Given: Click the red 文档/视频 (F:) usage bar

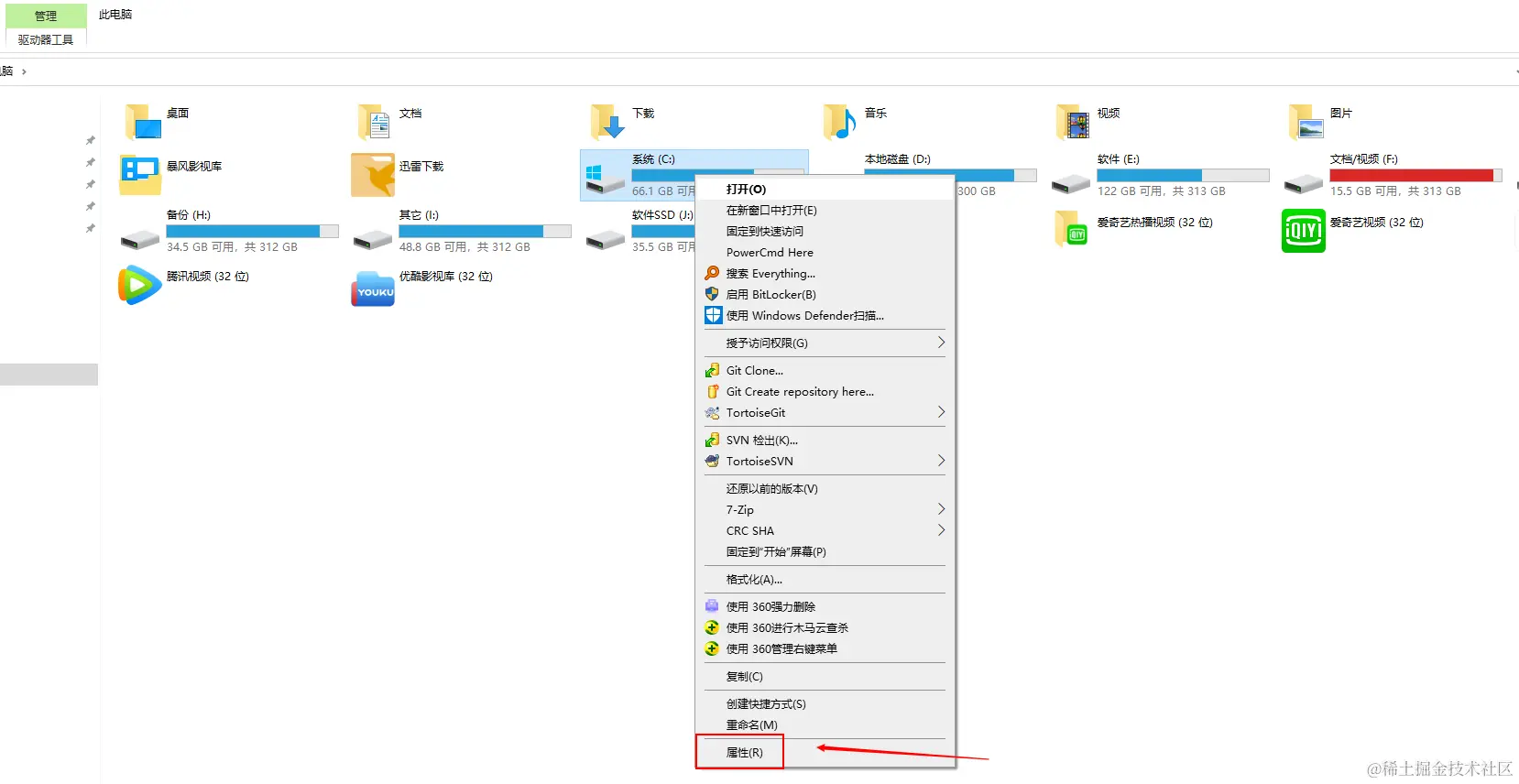Looking at the screenshot, I should tap(1415, 175).
